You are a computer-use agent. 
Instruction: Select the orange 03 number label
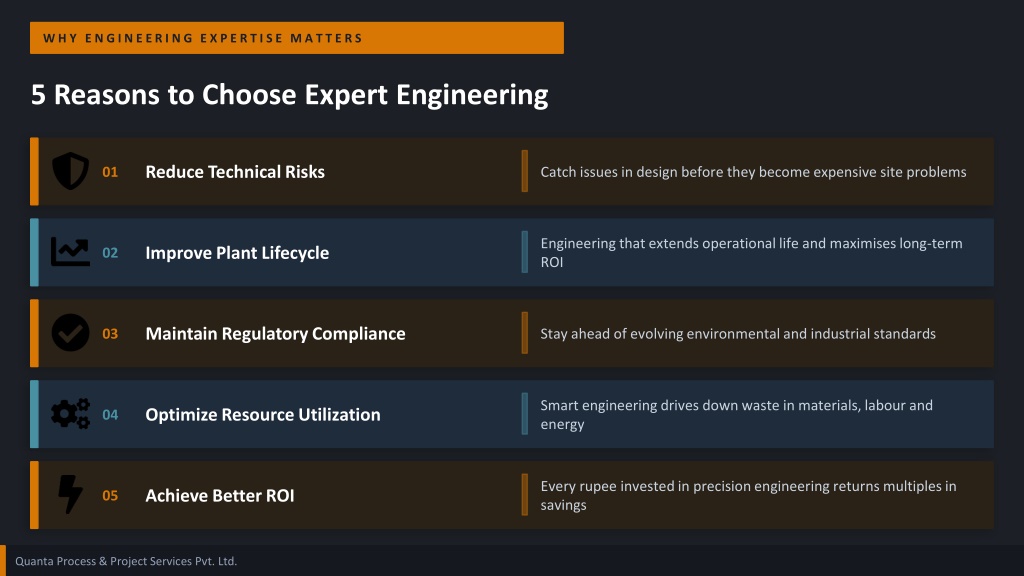(110, 334)
